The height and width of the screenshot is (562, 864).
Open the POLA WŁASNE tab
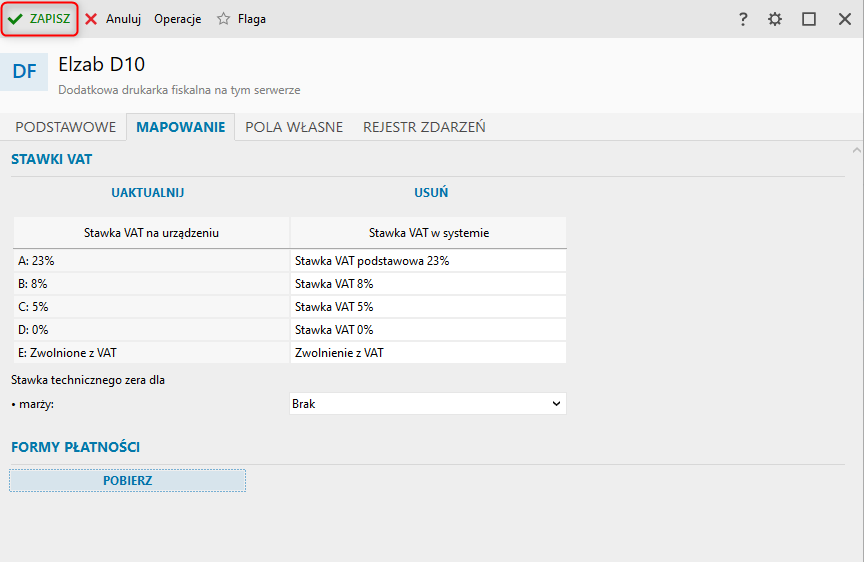click(294, 127)
